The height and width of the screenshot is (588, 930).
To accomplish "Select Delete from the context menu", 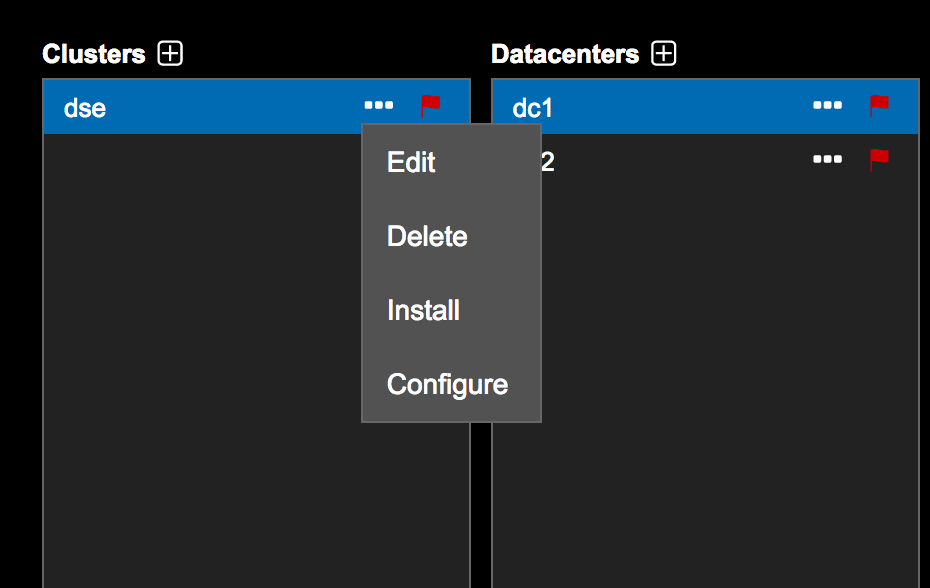I will pos(427,236).
